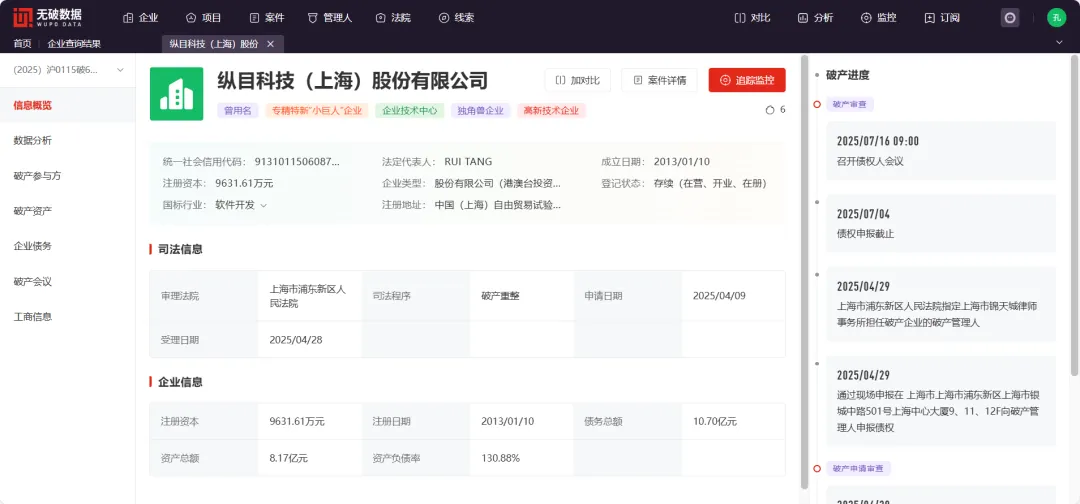Click the 破产重整 procedure cell

pyautogui.click(x=521, y=296)
